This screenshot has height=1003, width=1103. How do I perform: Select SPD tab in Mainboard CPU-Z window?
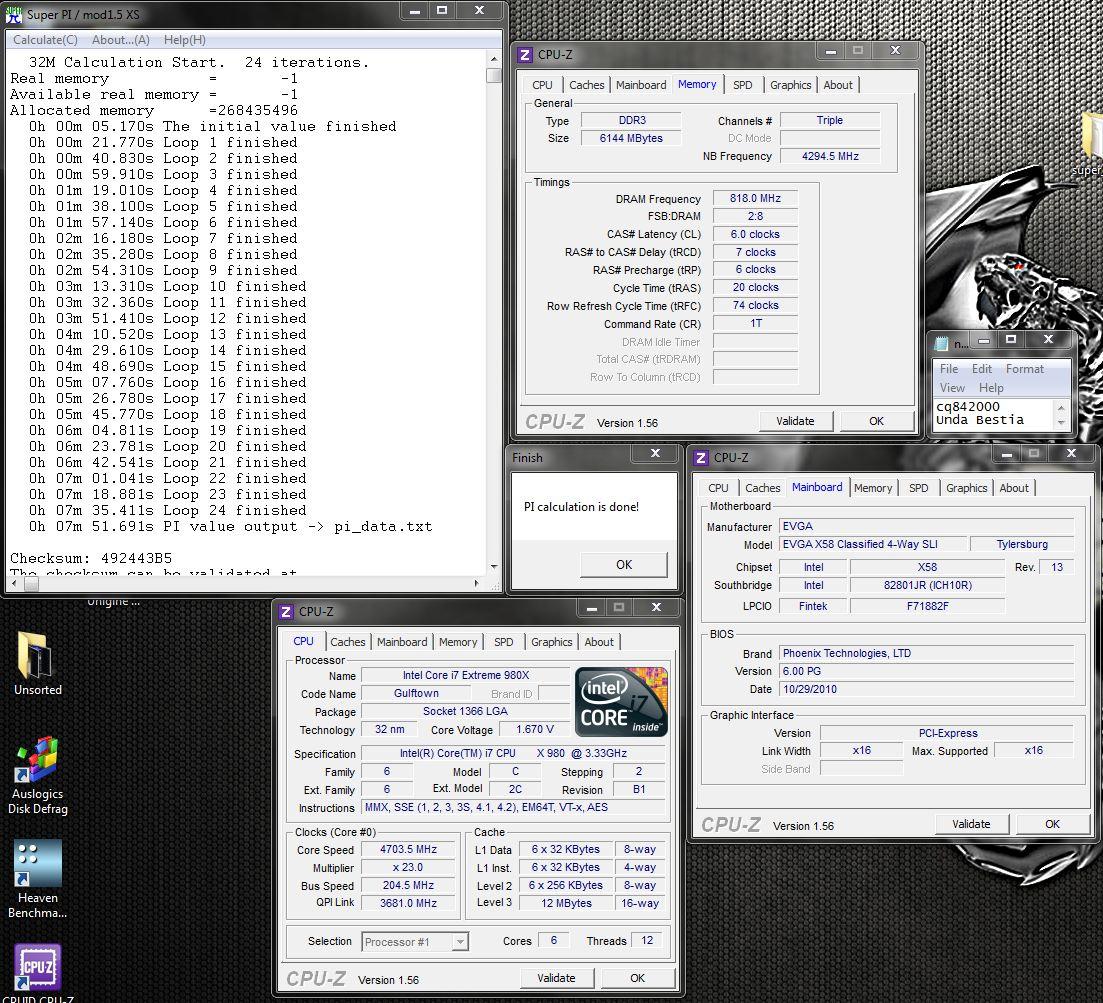(x=918, y=488)
